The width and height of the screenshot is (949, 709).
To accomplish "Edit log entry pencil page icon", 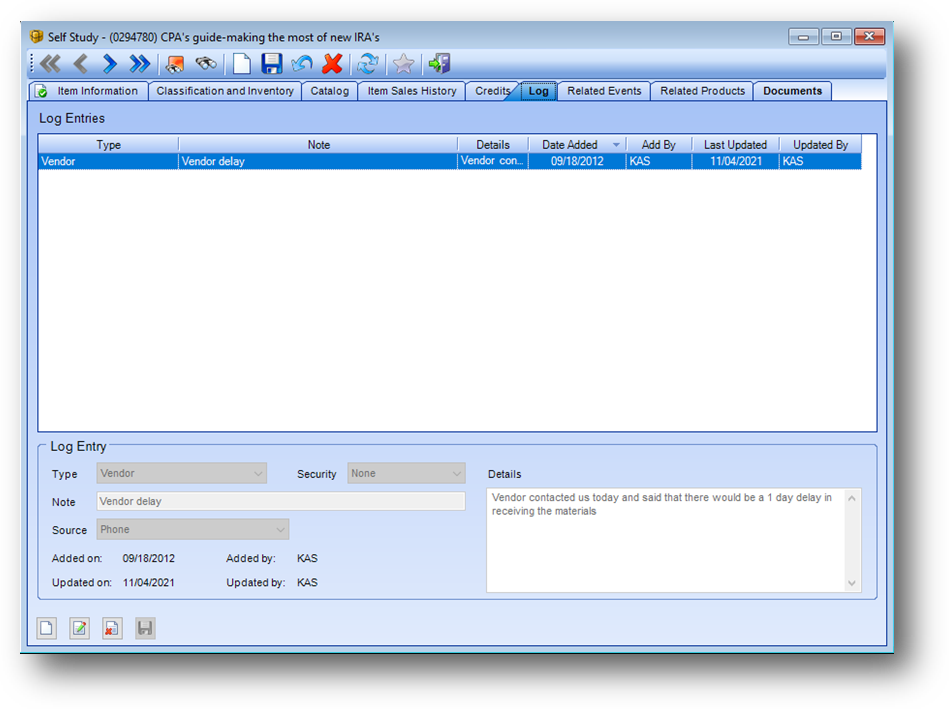I will [x=79, y=628].
